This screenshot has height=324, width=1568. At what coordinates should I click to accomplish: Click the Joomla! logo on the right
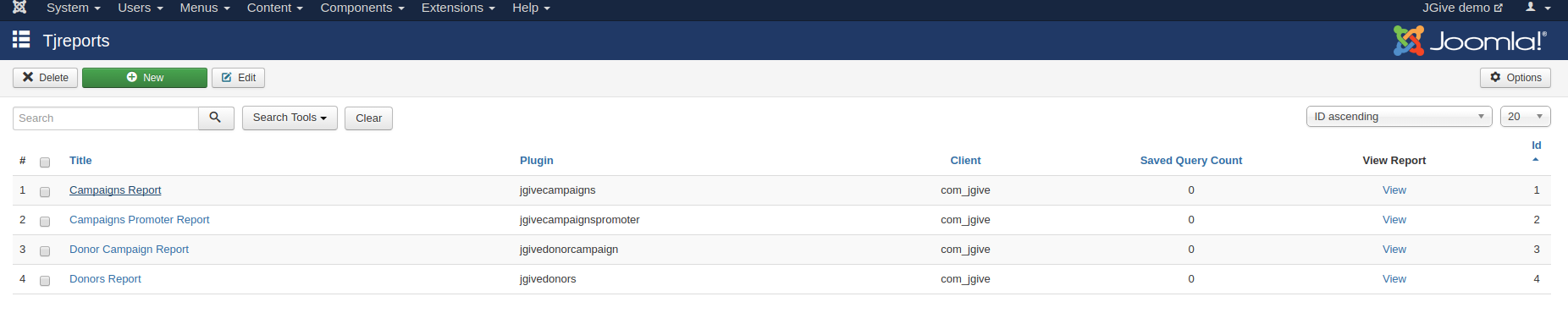pyautogui.click(x=1471, y=41)
